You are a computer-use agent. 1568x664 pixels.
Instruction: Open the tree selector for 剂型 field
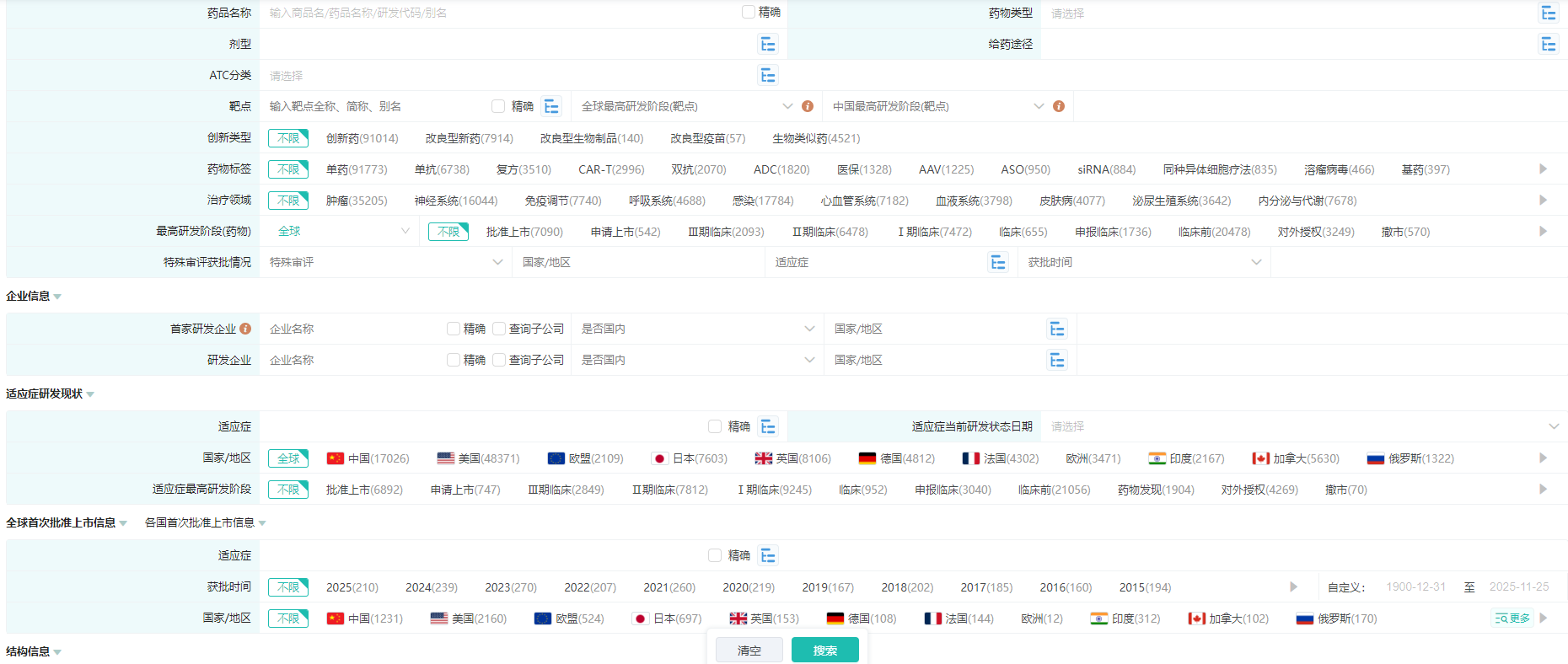[767, 44]
